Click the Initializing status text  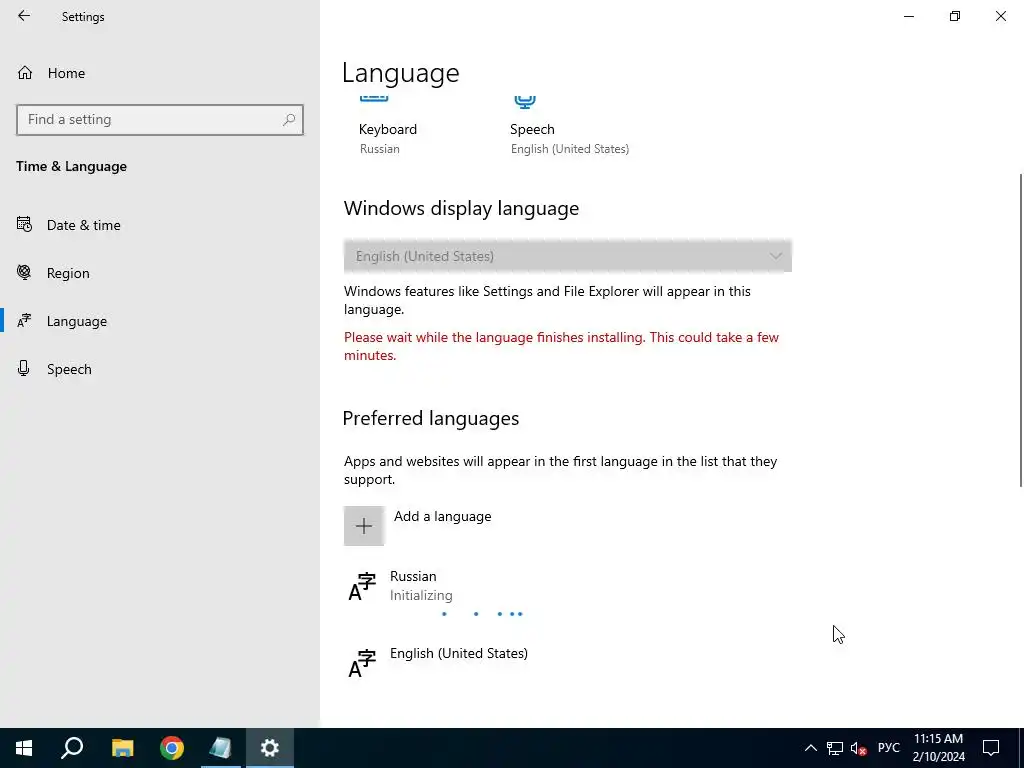pyautogui.click(x=421, y=596)
